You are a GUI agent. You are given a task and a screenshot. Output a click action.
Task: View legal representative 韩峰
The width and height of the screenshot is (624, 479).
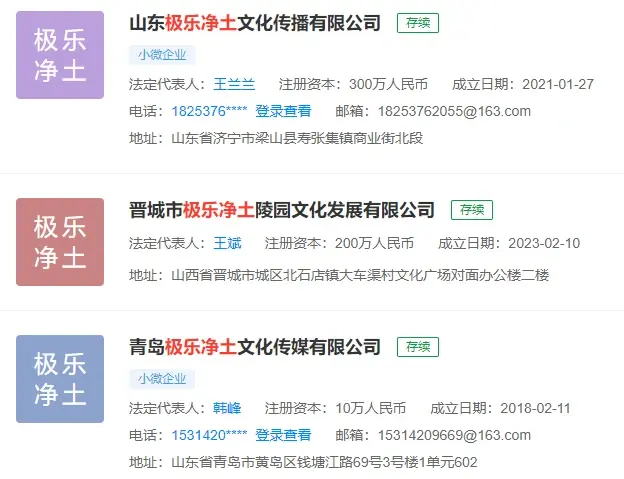227,408
